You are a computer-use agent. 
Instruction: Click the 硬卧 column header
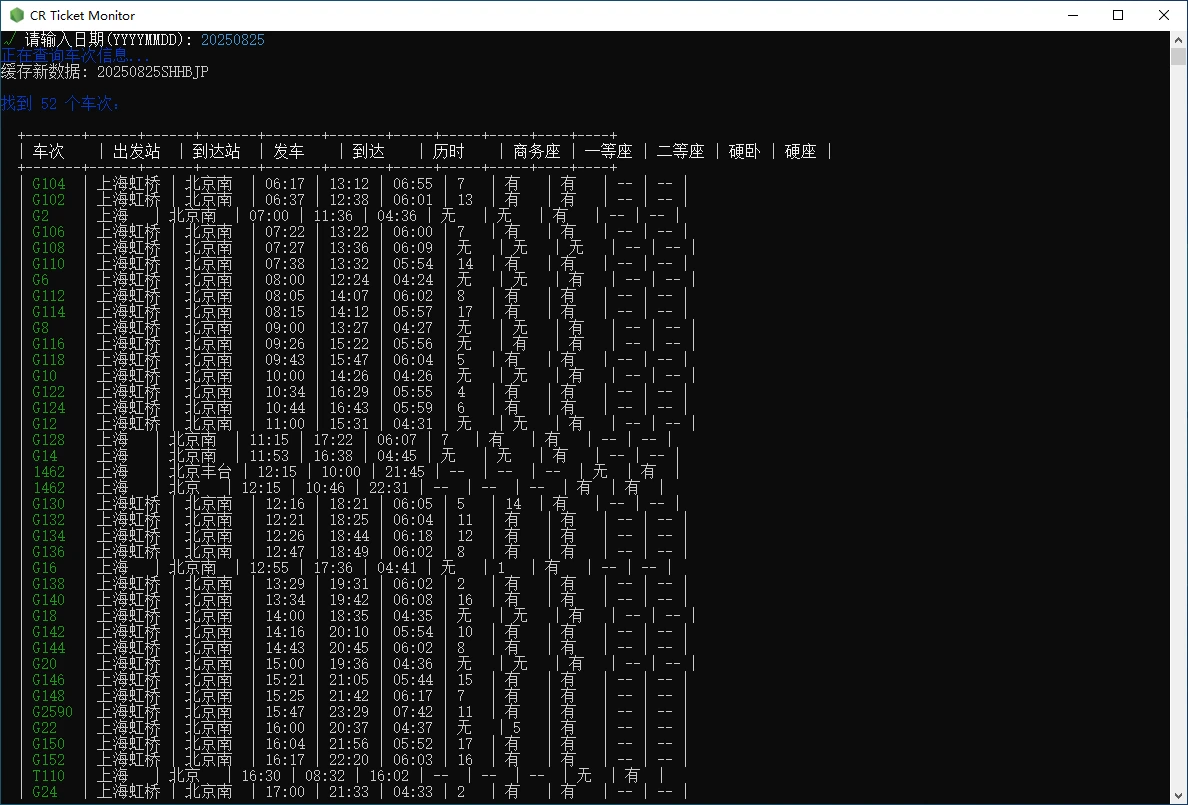point(744,152)
